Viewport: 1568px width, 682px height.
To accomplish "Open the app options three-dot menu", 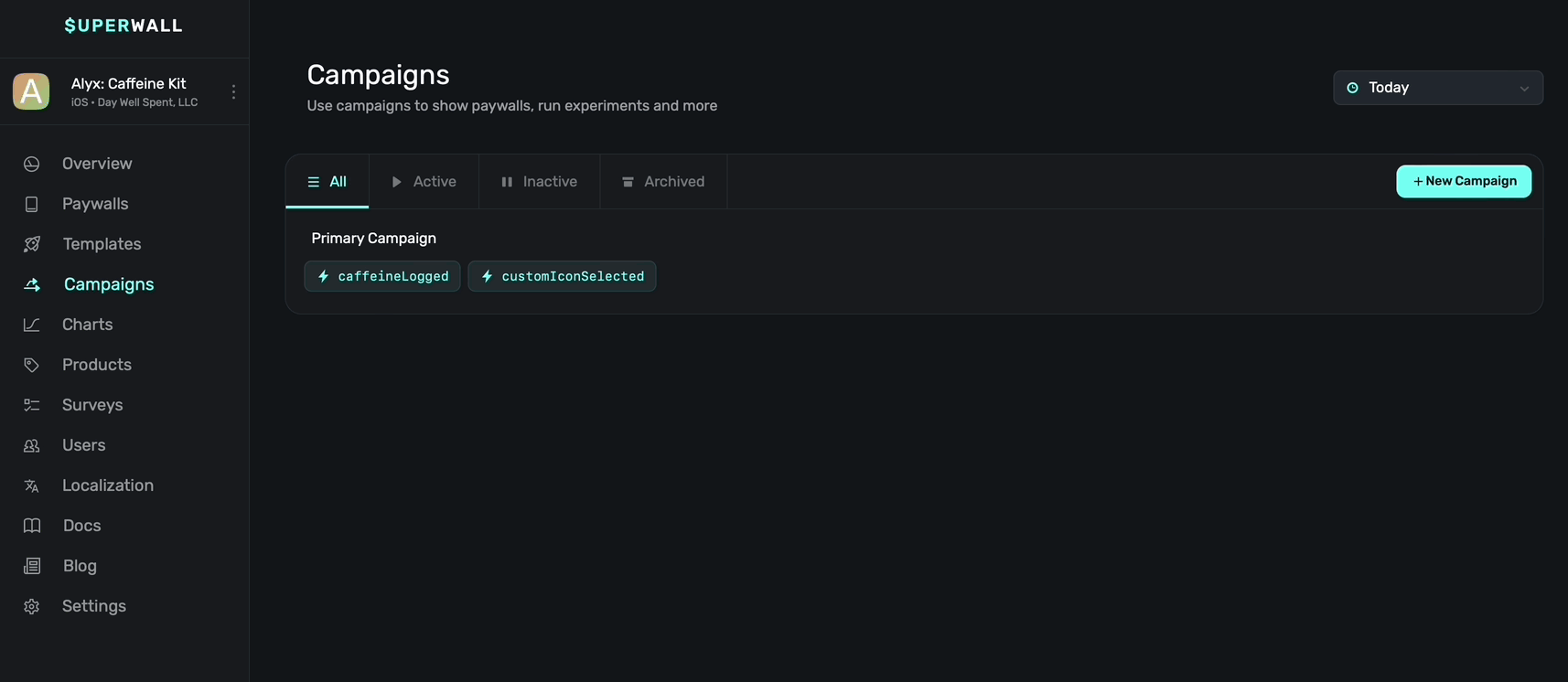I will tap(234, 91).
